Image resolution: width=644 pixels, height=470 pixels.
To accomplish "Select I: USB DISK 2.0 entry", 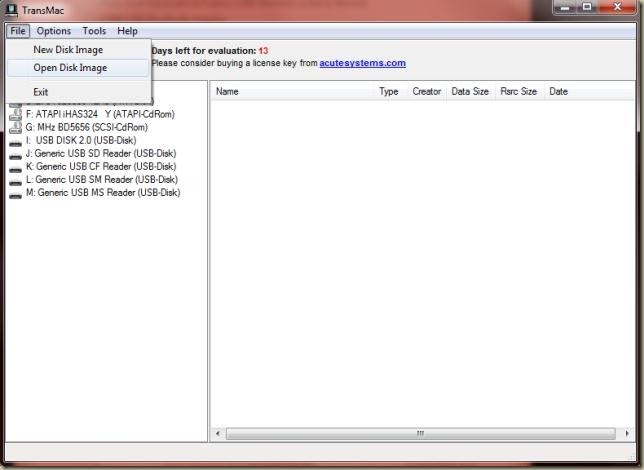I will (x=81, y=141).
